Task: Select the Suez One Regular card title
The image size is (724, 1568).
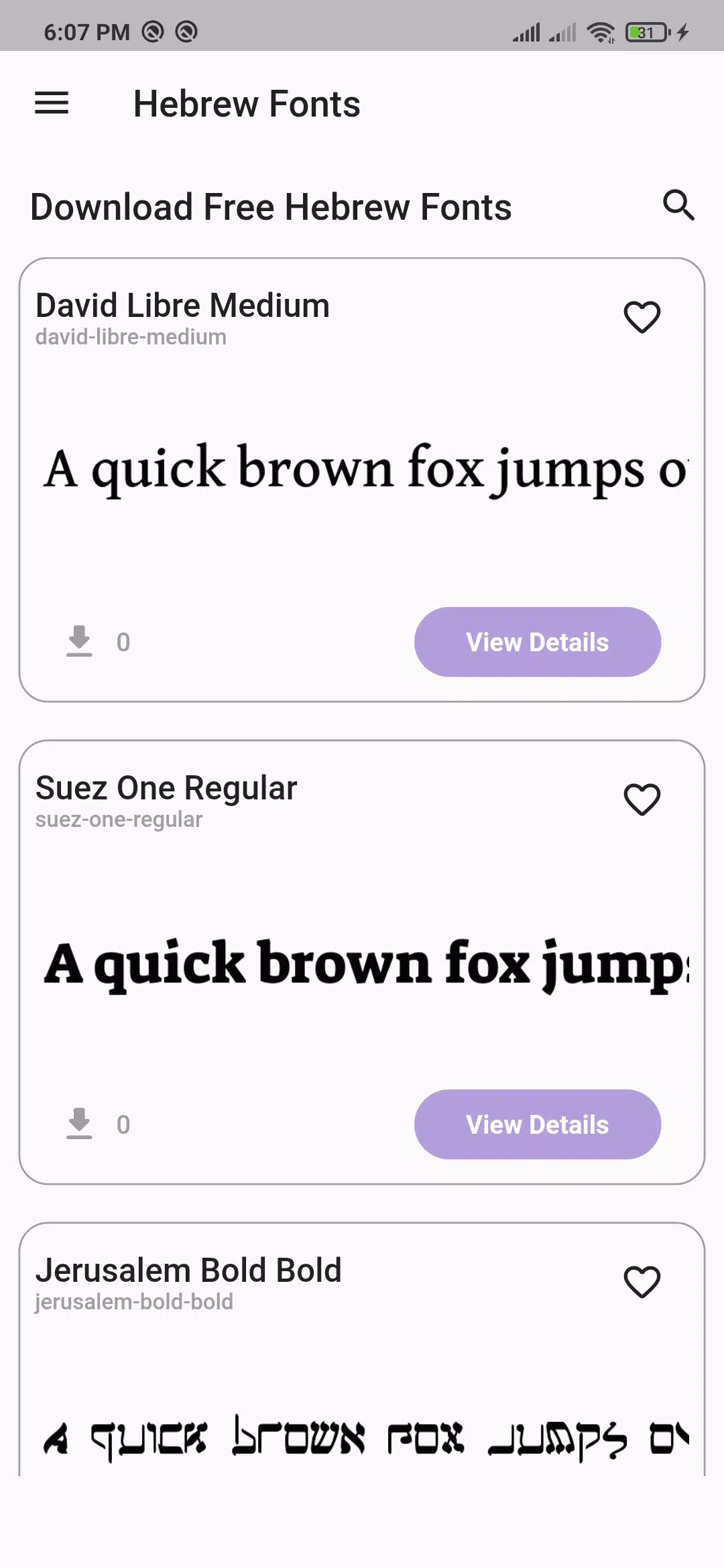Action: [x=166, y=787]
